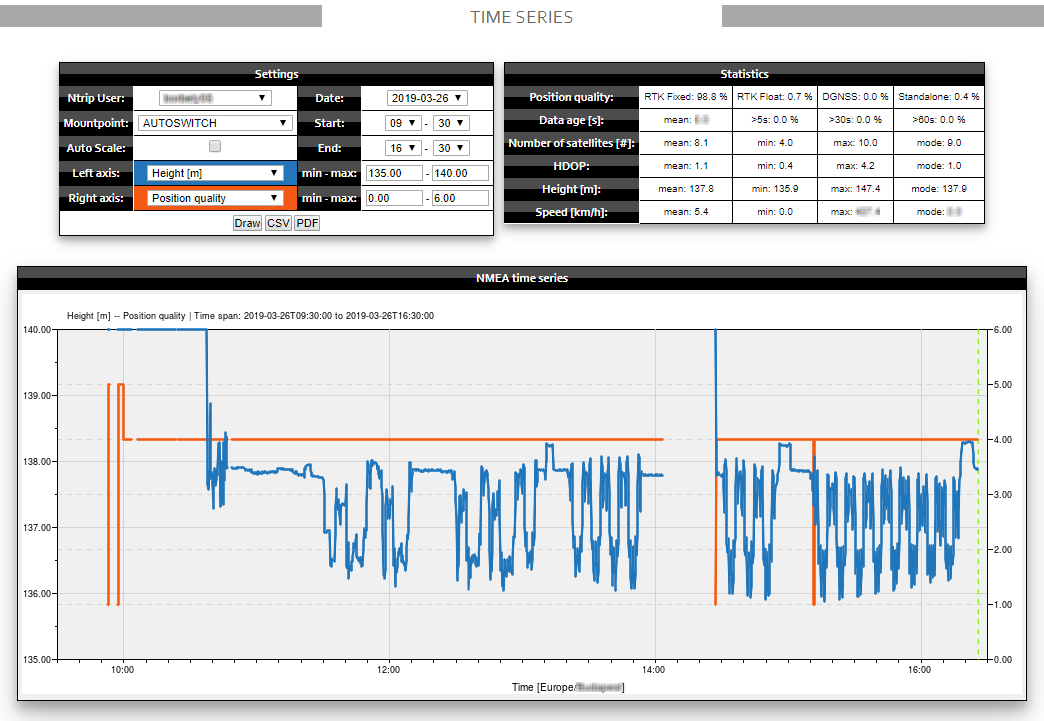Click the Standalone: 0.4 % cell
The height and width of the screenshot is (721, 1044).
[x=939, y=97]
